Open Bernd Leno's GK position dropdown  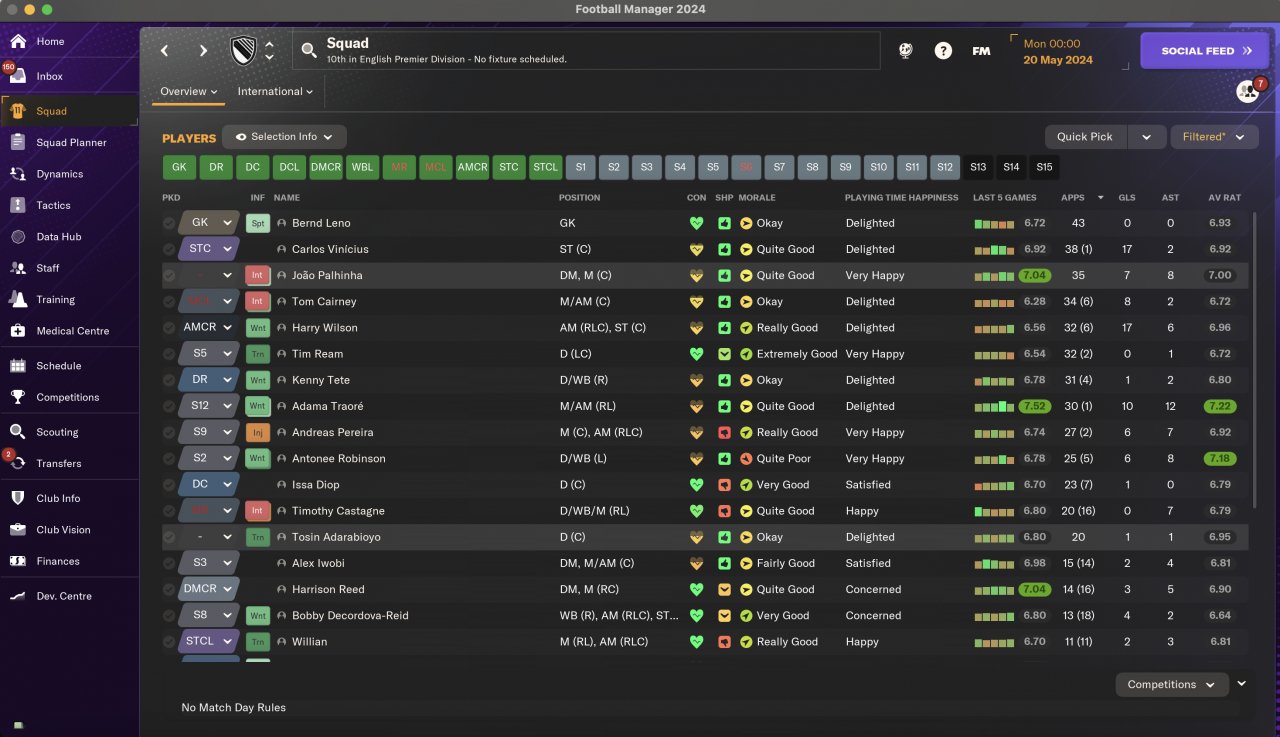209,223
